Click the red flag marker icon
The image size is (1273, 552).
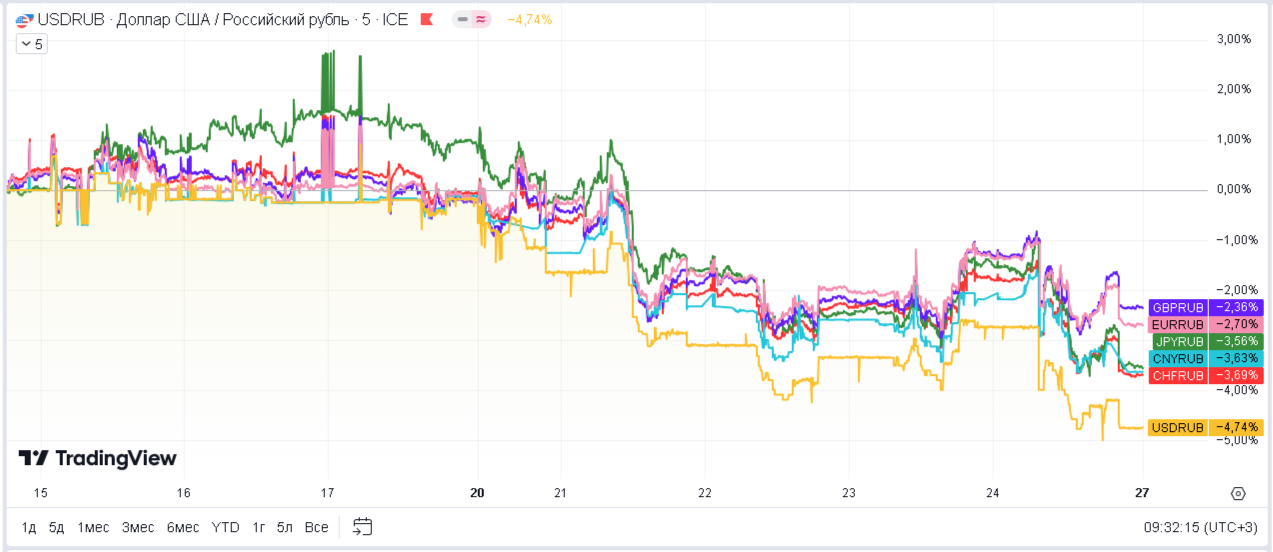[427, 19]
